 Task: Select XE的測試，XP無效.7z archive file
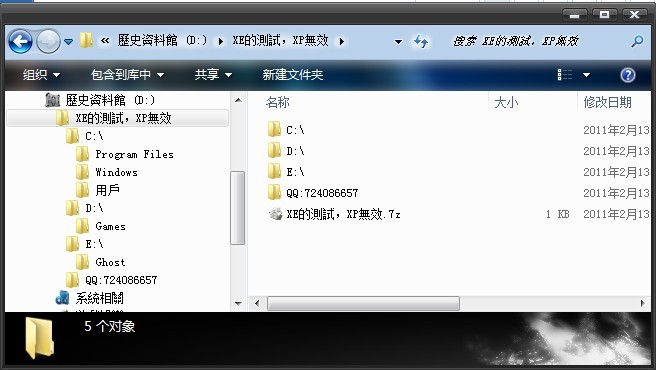tap(343, 214)
